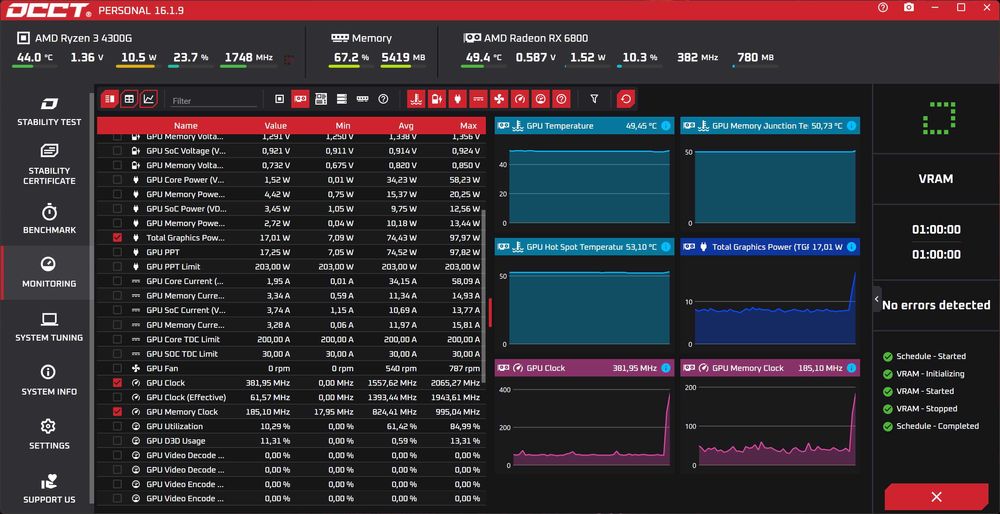Open GPU Temperature graph info icon
1000x514 pixels.
point(666,126)
